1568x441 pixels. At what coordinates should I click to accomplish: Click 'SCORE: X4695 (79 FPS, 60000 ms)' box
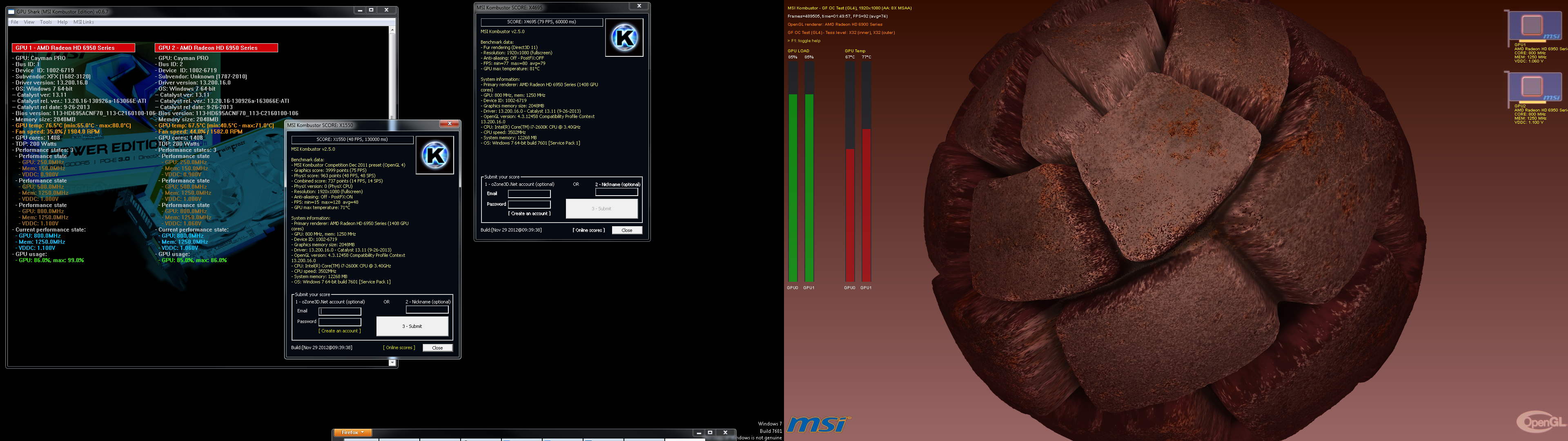click(542, 22)
